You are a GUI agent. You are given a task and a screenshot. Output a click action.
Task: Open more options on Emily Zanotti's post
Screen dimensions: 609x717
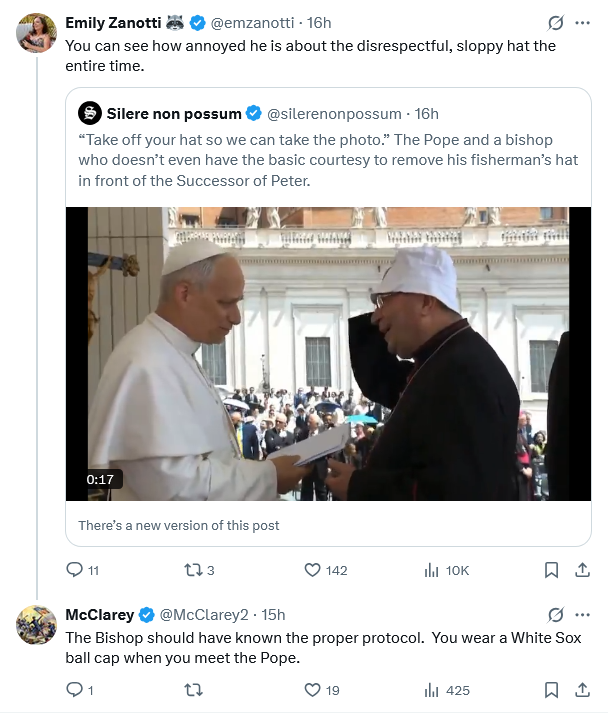tap(583, 22)
